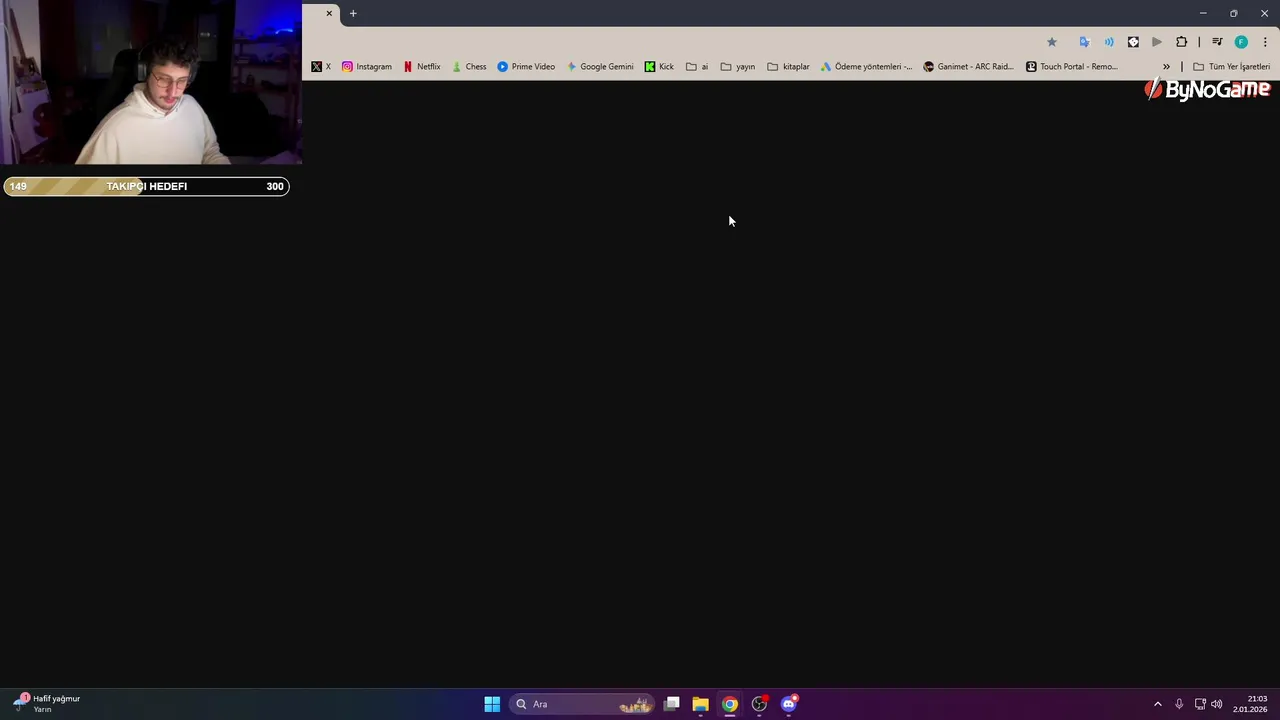The width and height of the screenshot is (1280, 720).
Task: Open a new tab with plus button
Action: coord(353,13)
